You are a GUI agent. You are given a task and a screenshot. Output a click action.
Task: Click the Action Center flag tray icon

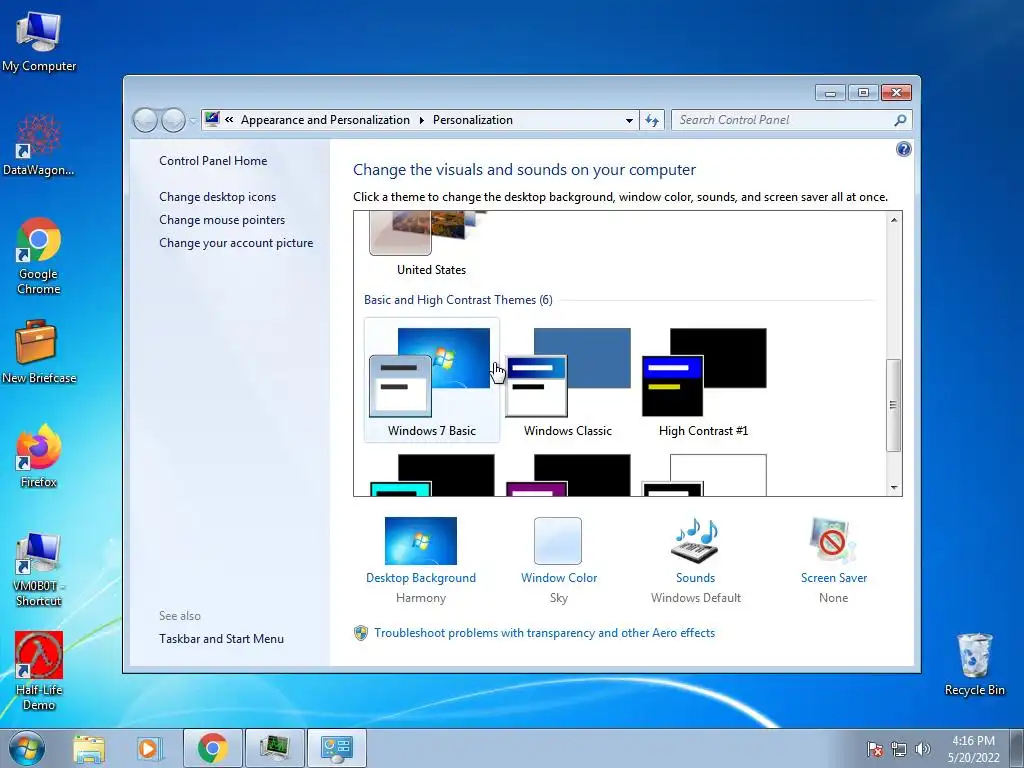click(874, 749)
